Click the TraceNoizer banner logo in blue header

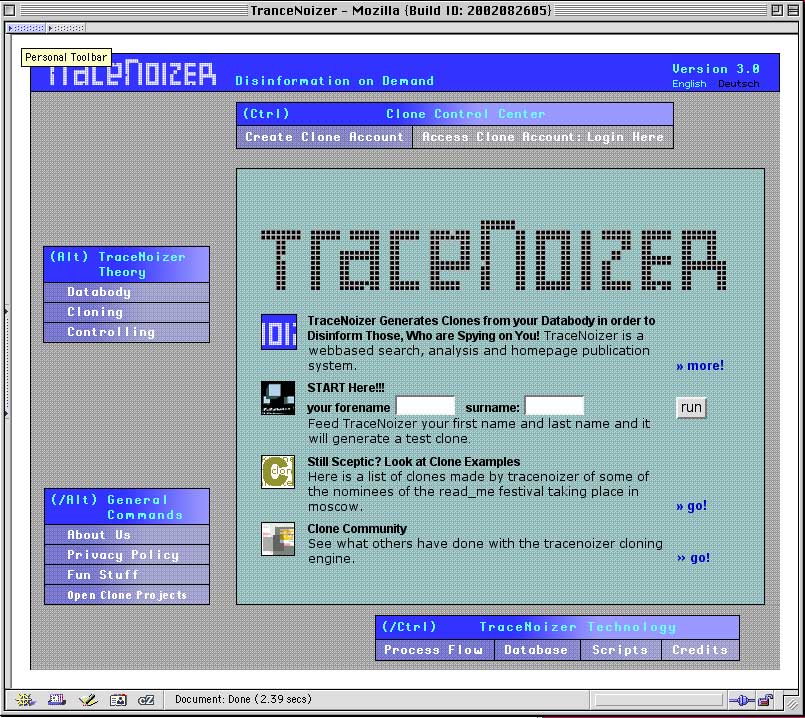(x=132, y=73)
